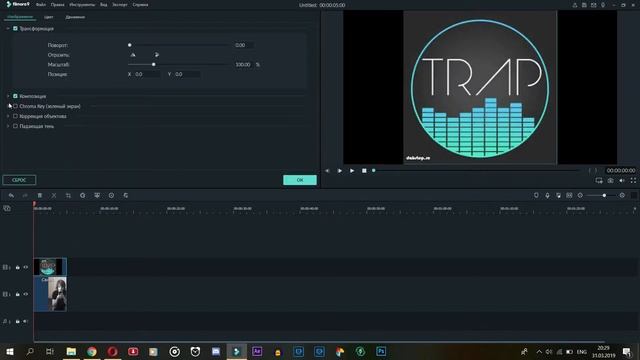Click the X position input field
The width and height of the screenshot is (640, 360).
point(147,74)
